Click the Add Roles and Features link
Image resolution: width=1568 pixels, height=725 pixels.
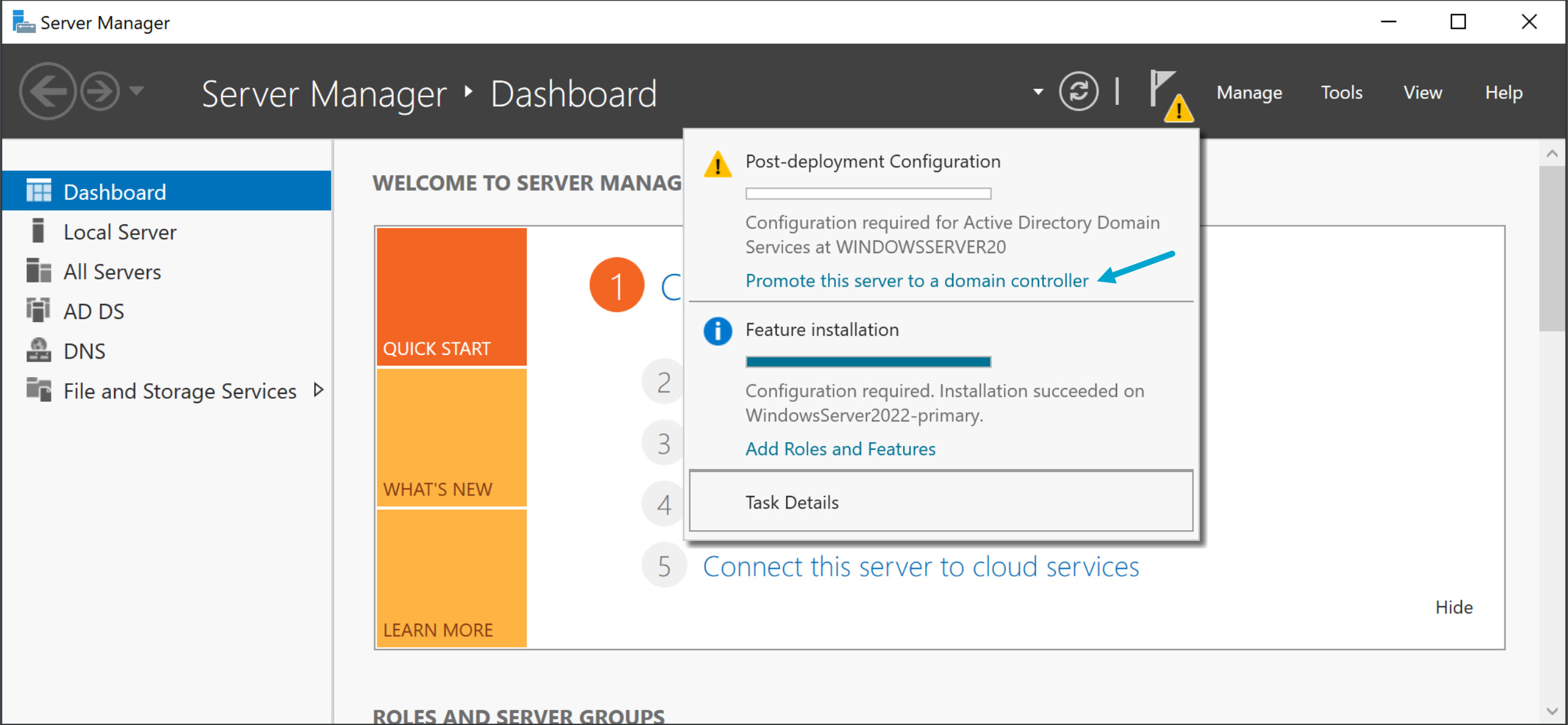point(840,449)
